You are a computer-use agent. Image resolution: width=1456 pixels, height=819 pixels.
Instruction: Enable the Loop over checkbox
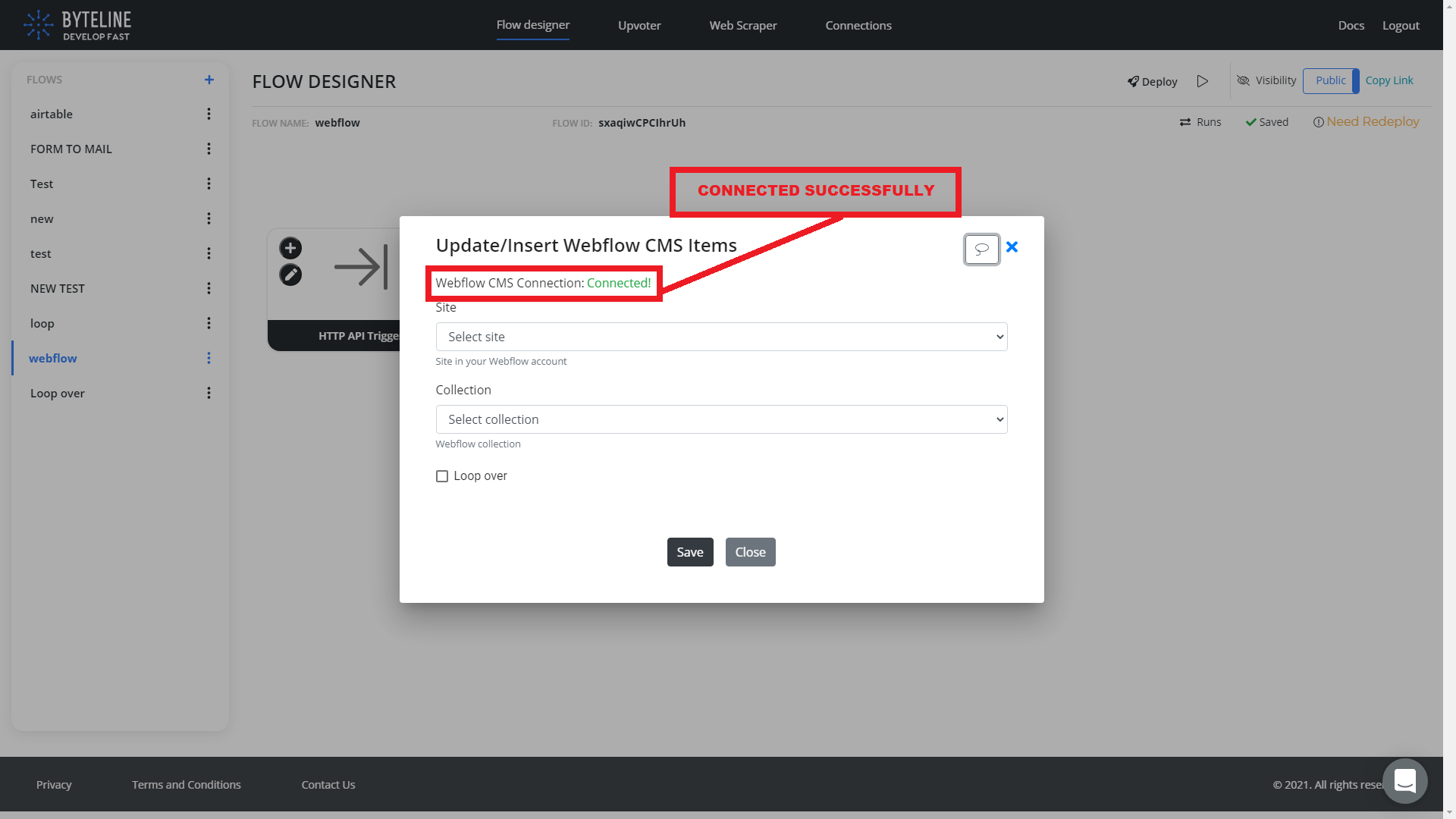tap(442, 476)
